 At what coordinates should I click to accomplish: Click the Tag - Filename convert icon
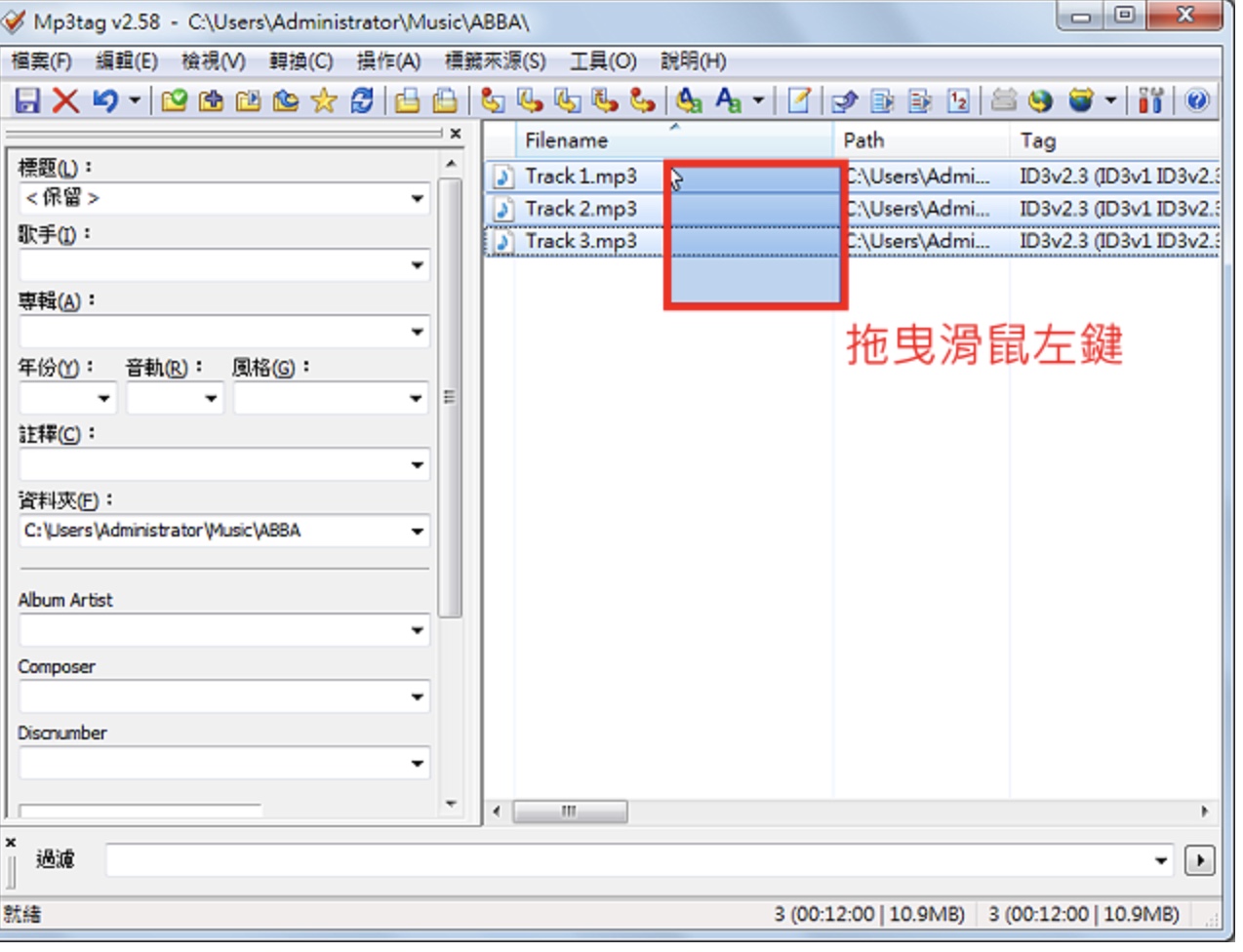tap(494, 100)
